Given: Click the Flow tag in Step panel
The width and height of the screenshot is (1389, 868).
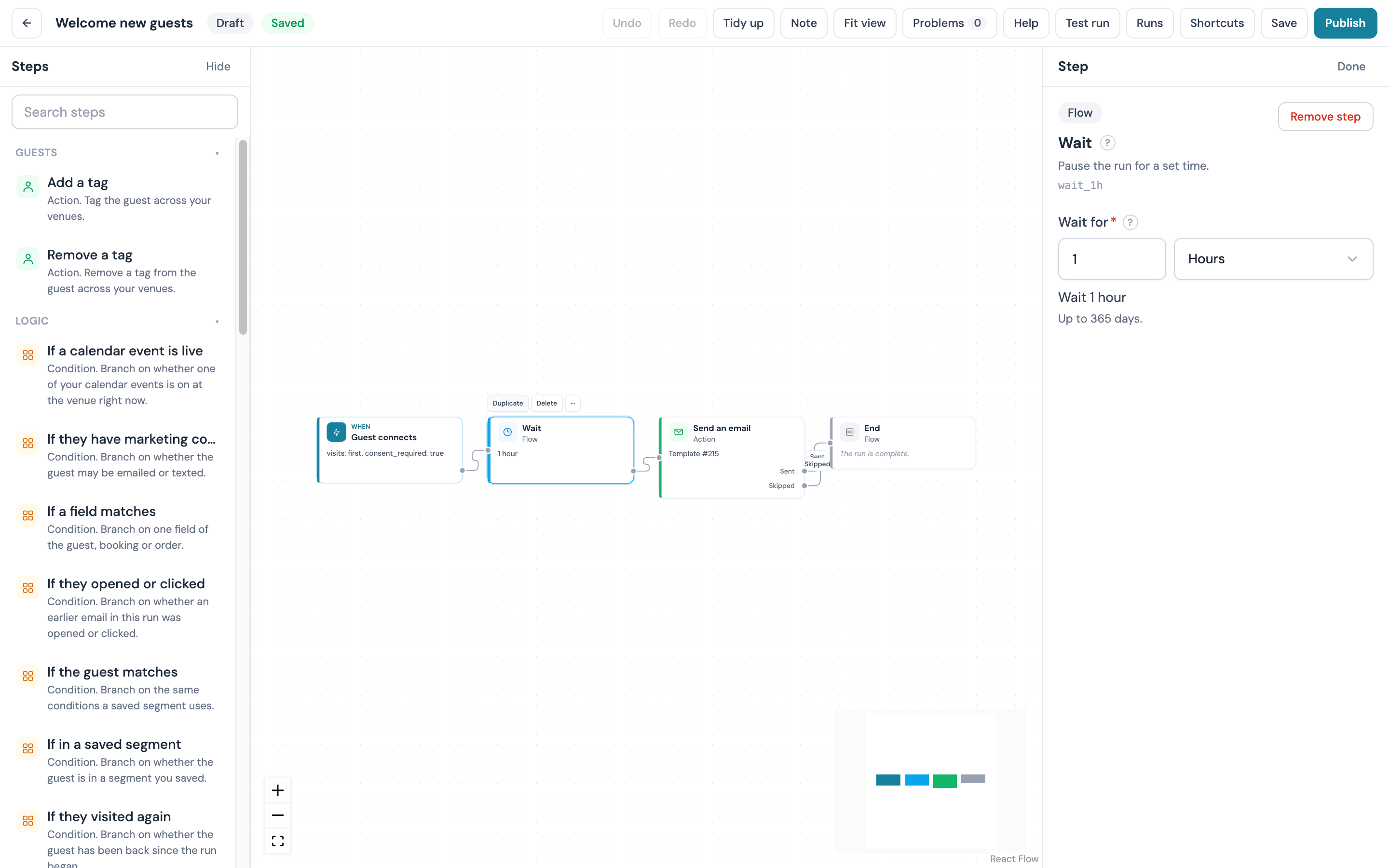Looking at the screenshot, I should tap(1080, 112).
